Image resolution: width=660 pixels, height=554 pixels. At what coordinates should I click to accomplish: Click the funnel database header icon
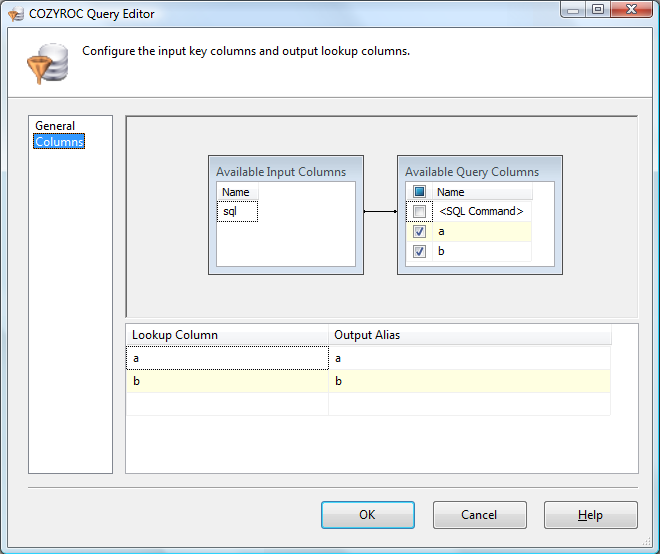pos(48,63)
